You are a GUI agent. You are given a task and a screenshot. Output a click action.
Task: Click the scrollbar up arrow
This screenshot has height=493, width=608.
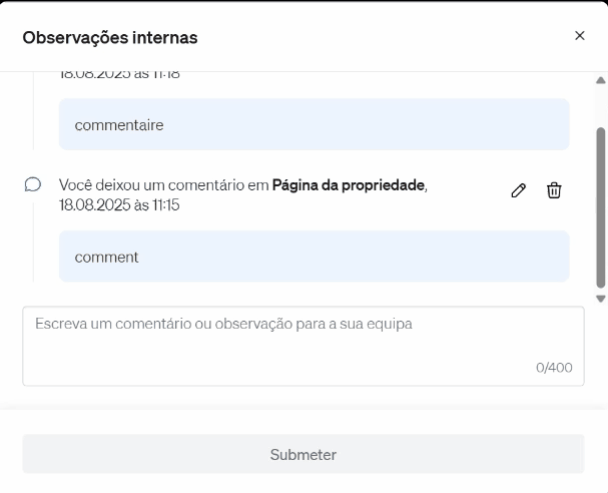pyautogui.click(x=600, y=80)
